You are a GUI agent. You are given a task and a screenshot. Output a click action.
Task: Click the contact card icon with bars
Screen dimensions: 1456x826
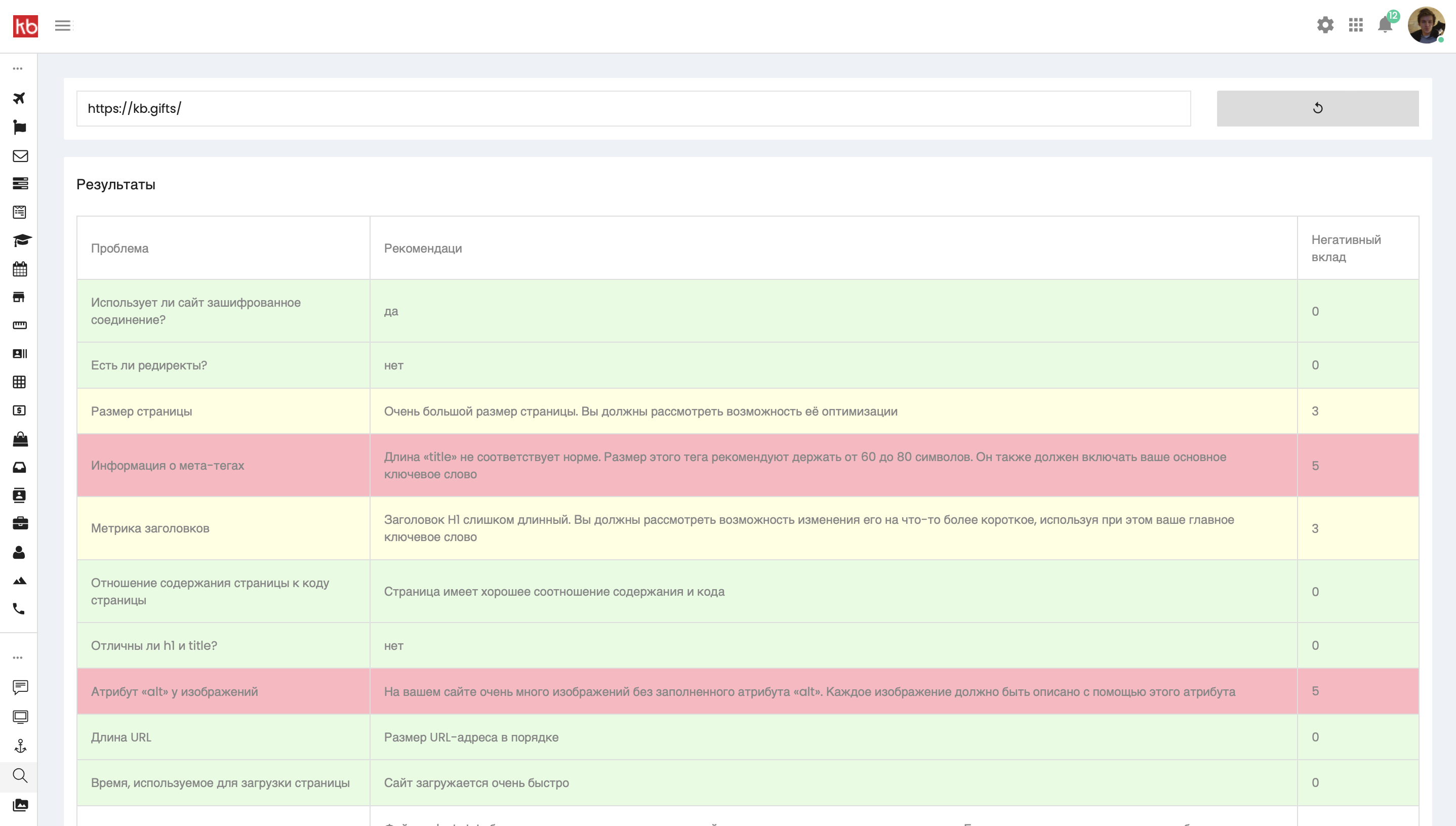(x=20, y=353)
